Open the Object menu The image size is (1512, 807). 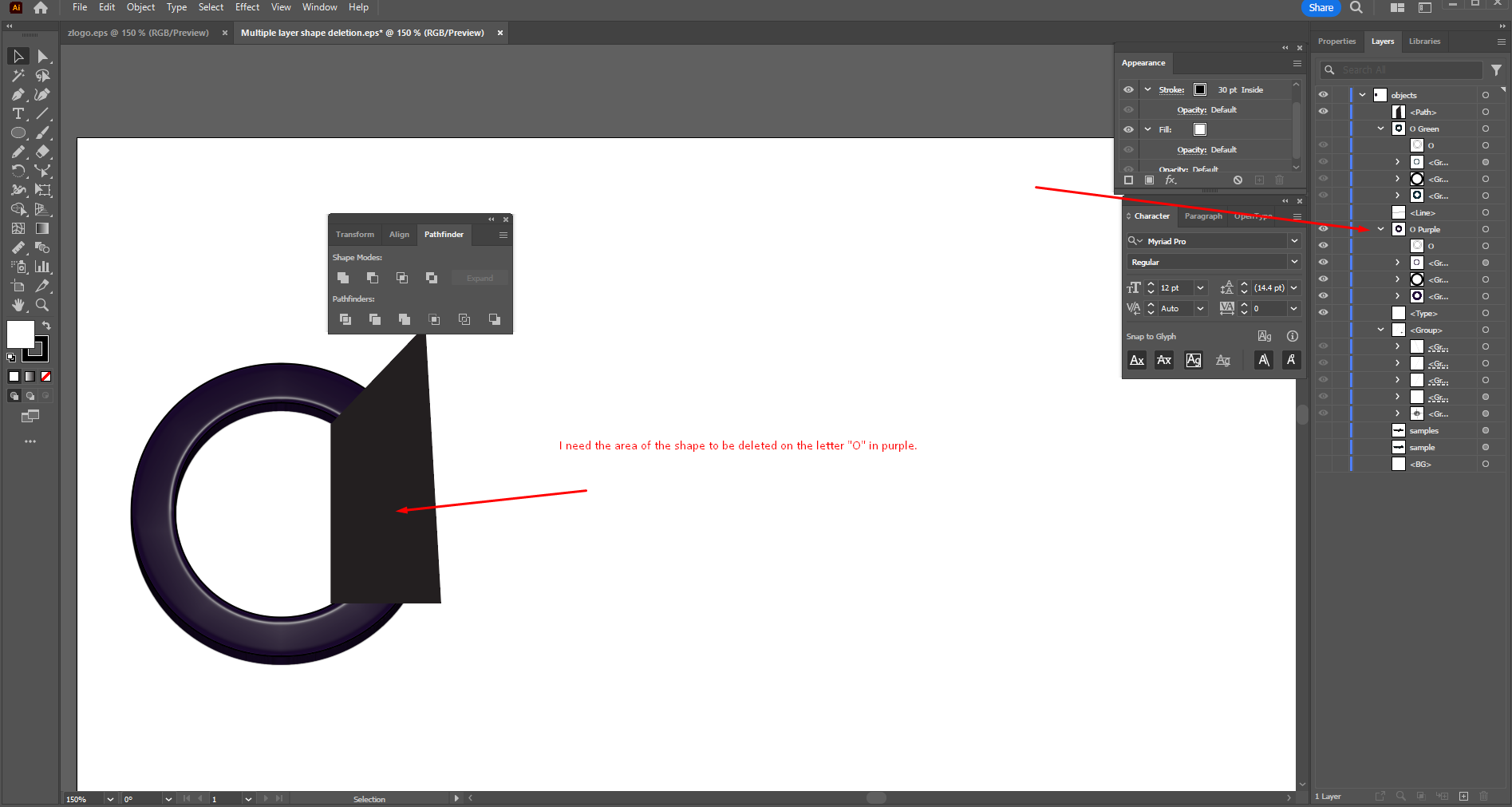click(140, 7)
